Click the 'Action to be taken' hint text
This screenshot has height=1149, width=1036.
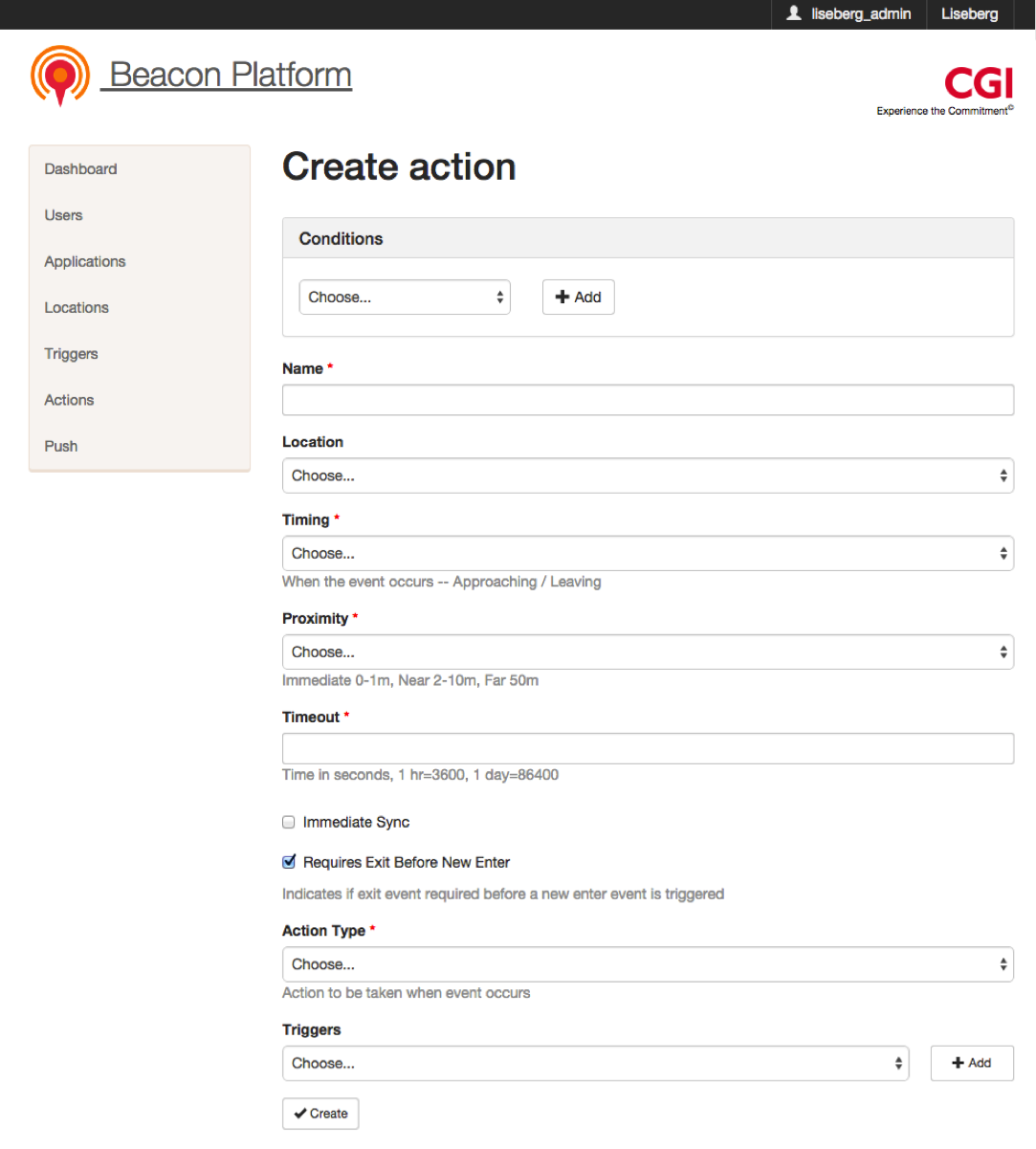pyautogui.click(x=406, y=993)
